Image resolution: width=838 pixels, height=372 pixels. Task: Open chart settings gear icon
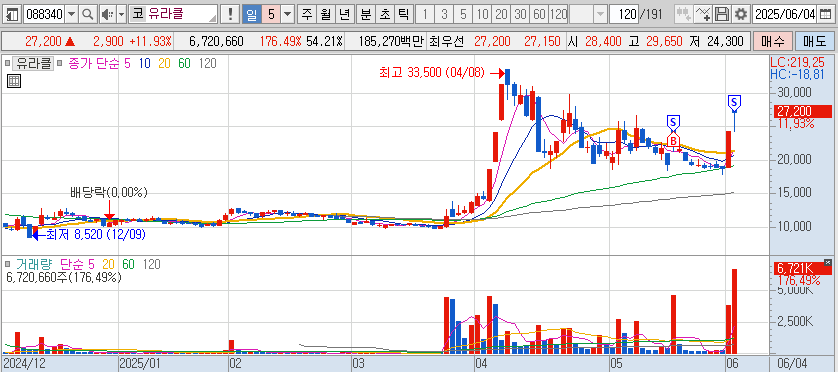point(740,14)
